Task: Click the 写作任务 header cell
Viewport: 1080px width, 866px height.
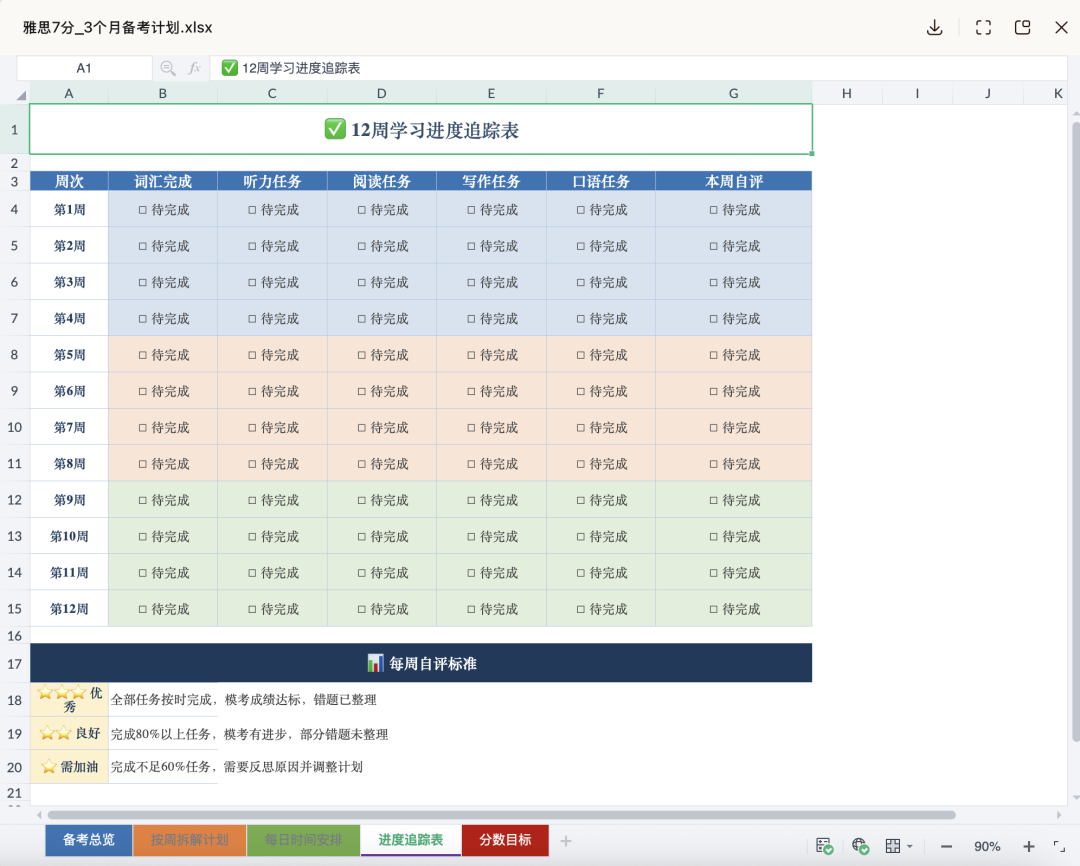Action: (491, 181)
